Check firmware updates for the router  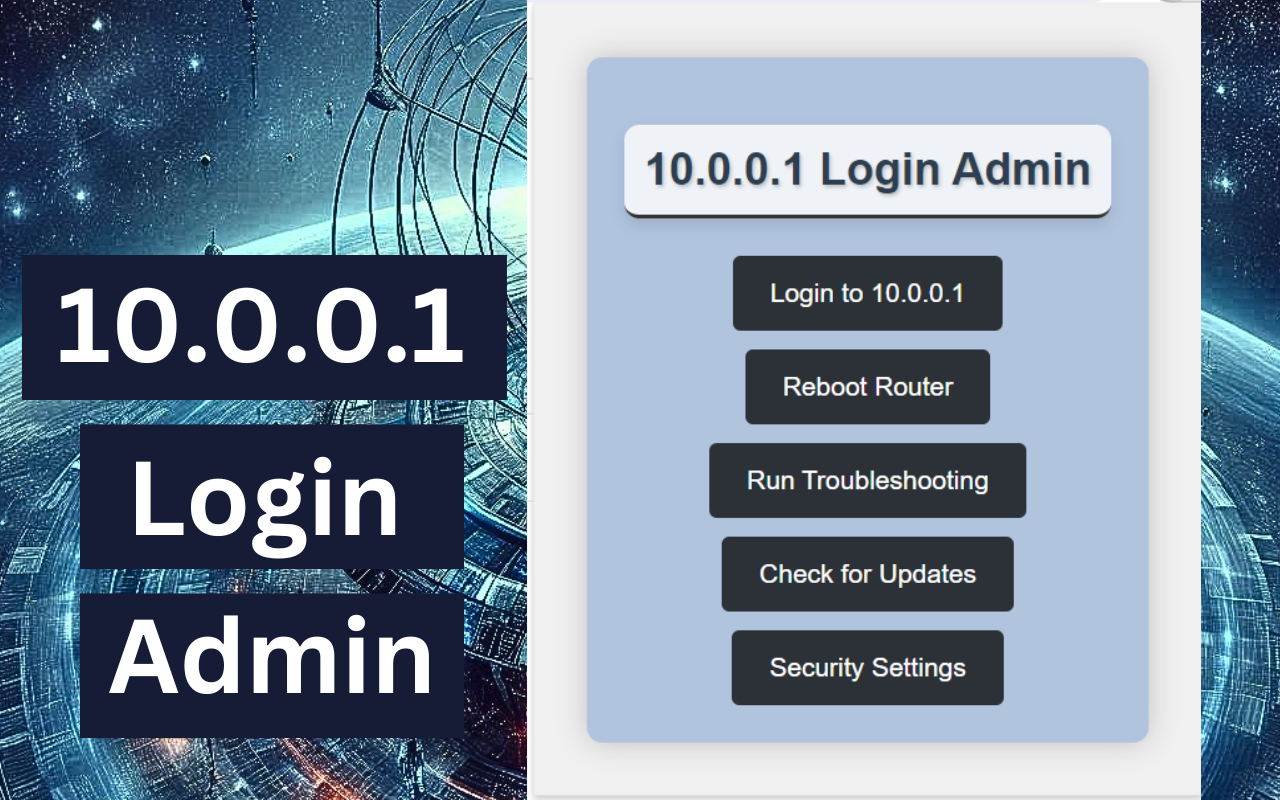[x=867, y=574]
